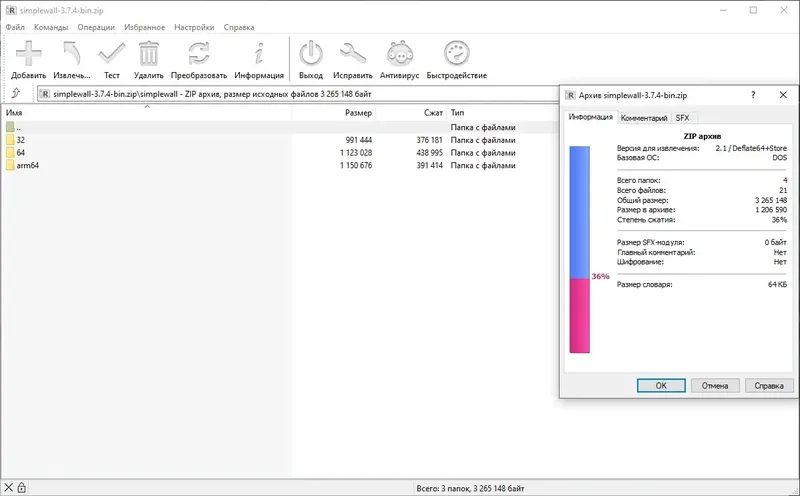Select packed value 391 414

point(430,165)
